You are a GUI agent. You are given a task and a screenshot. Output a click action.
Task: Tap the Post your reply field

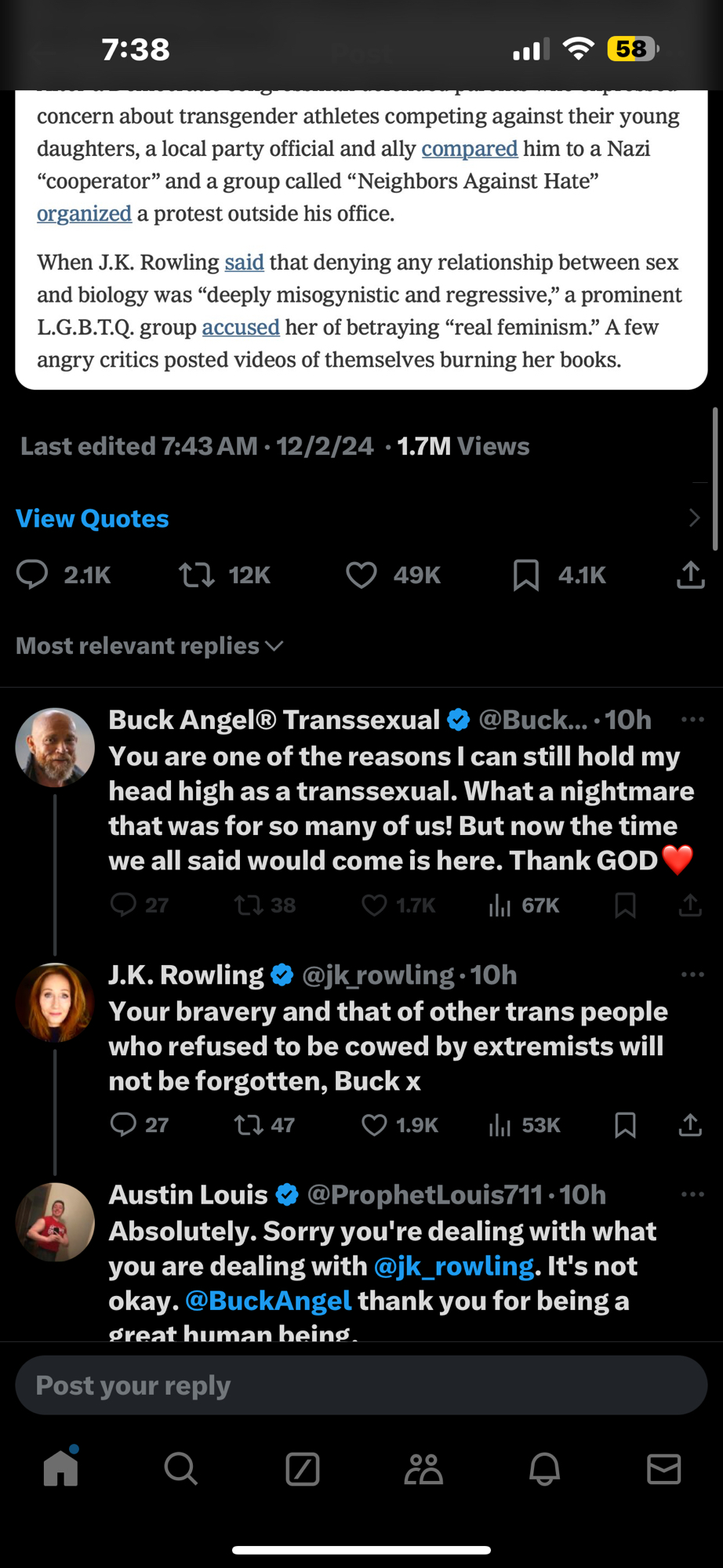(x=361, y=1385)
